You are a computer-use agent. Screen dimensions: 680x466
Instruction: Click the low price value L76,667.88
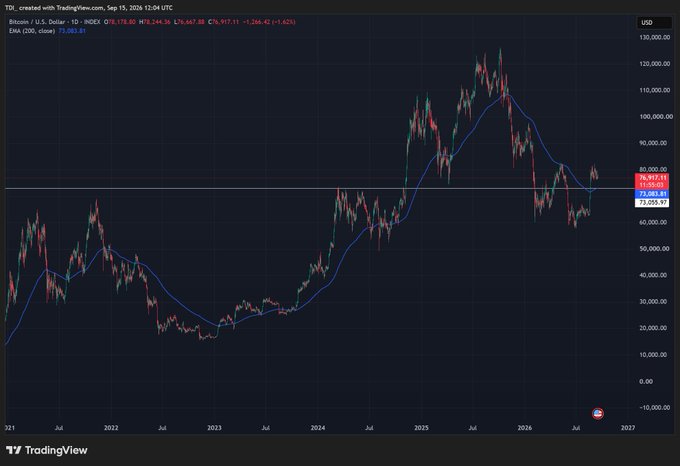189,22
